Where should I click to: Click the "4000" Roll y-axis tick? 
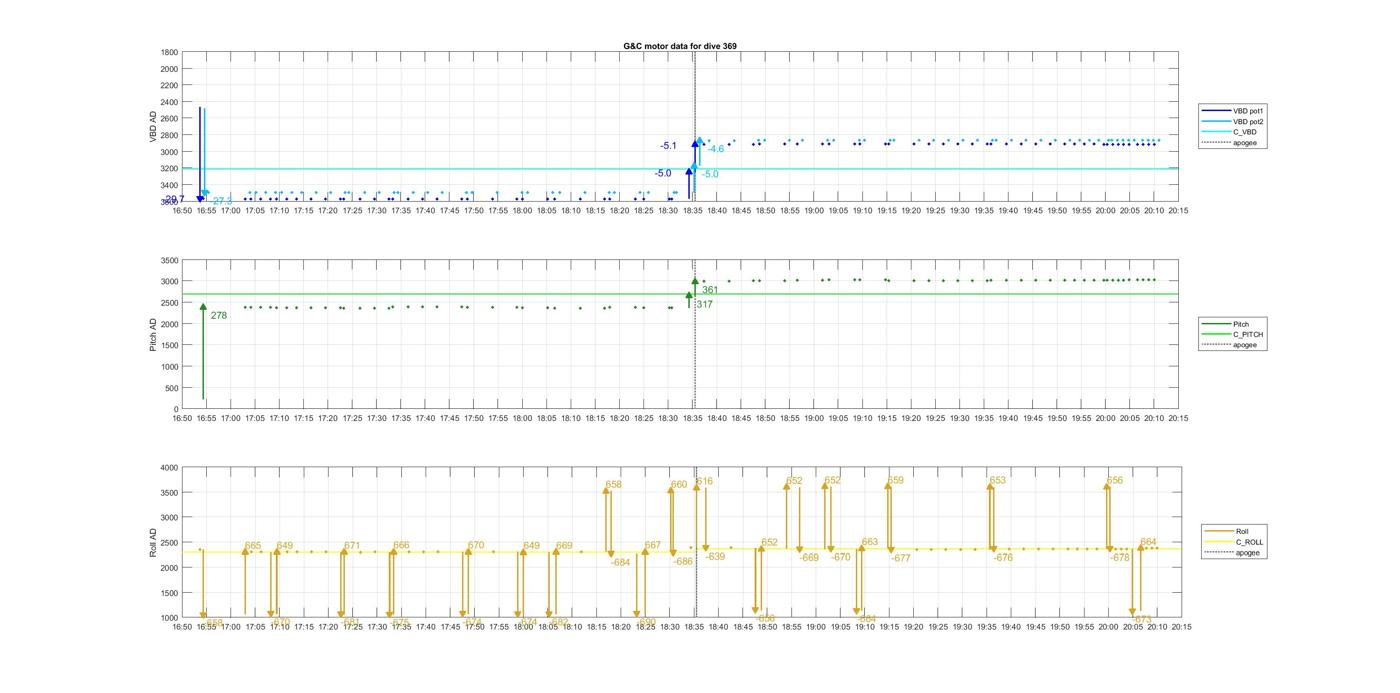(x=169, y=468)
